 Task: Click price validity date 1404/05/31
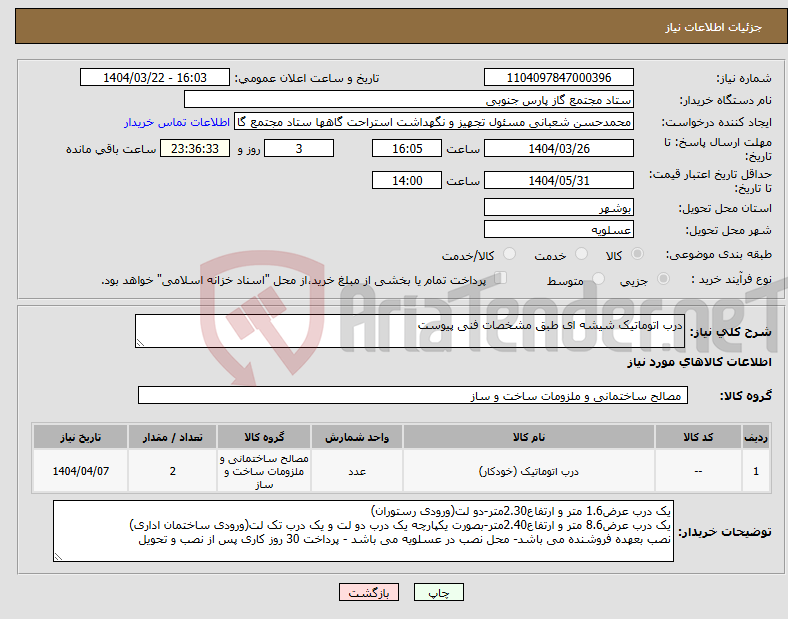pyautogui.click(x=558, y=180)
